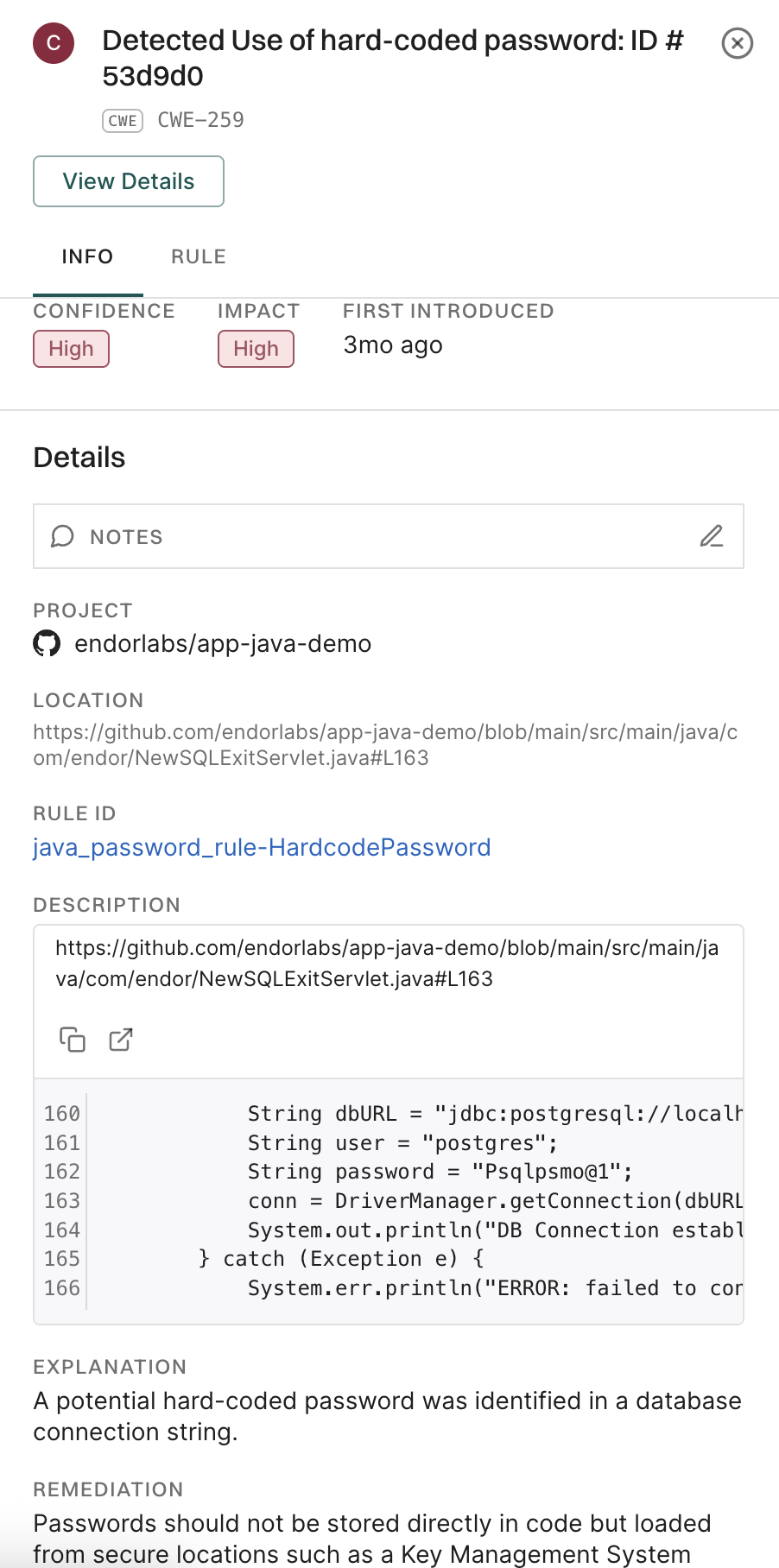Click the GitHub project icon
Image resolution: width=779 pixels, height=1568 pixels.
[47, 643]
